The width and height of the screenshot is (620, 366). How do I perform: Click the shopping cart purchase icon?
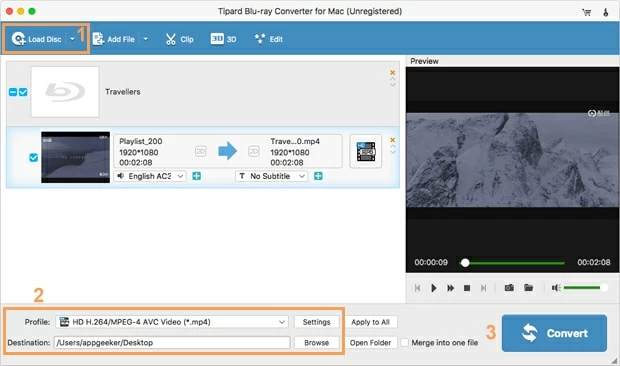(587, 12)
